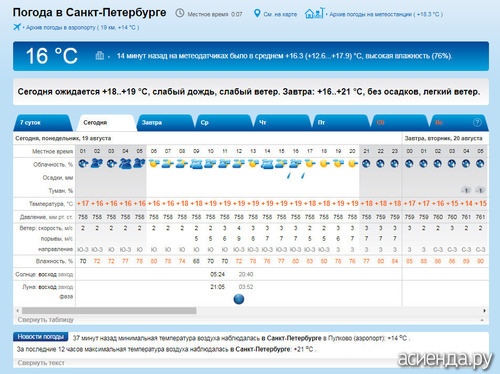The width and height of the screenshot is (500, 374).
Task: Click the table scrollbar right arrow
Action: point(484,311)
